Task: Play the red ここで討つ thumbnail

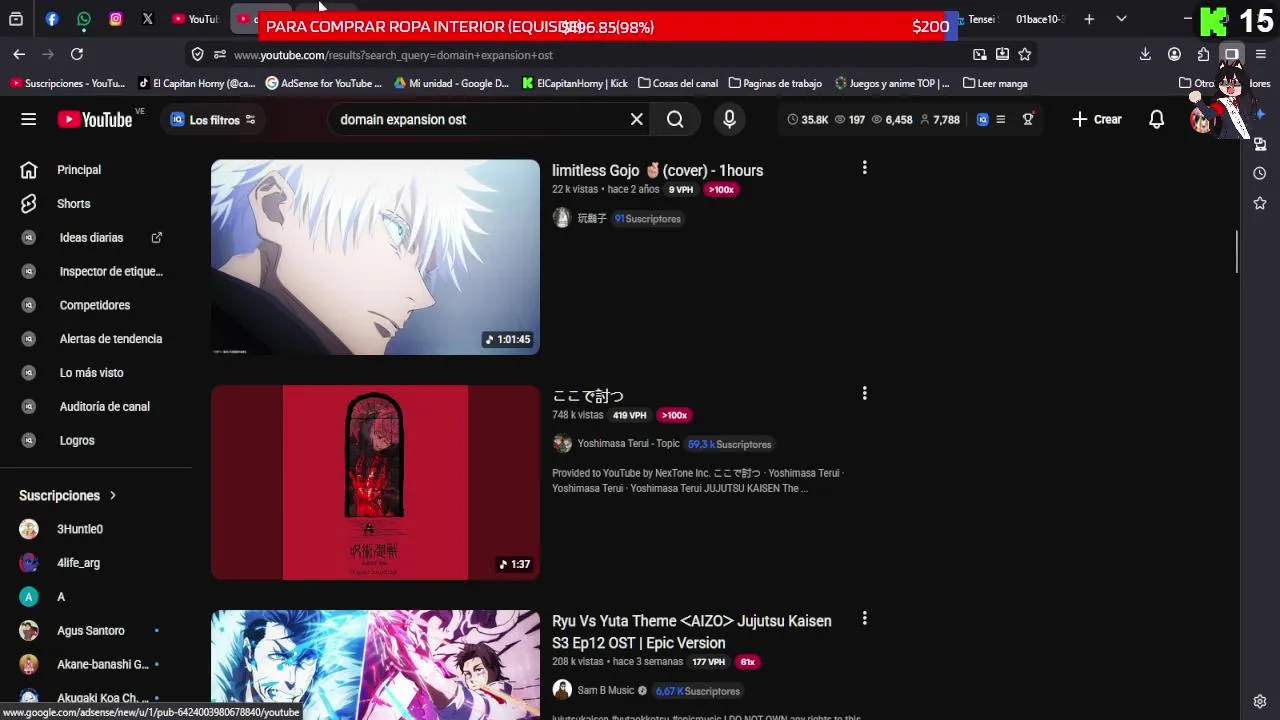Action: tap(375, 482)
